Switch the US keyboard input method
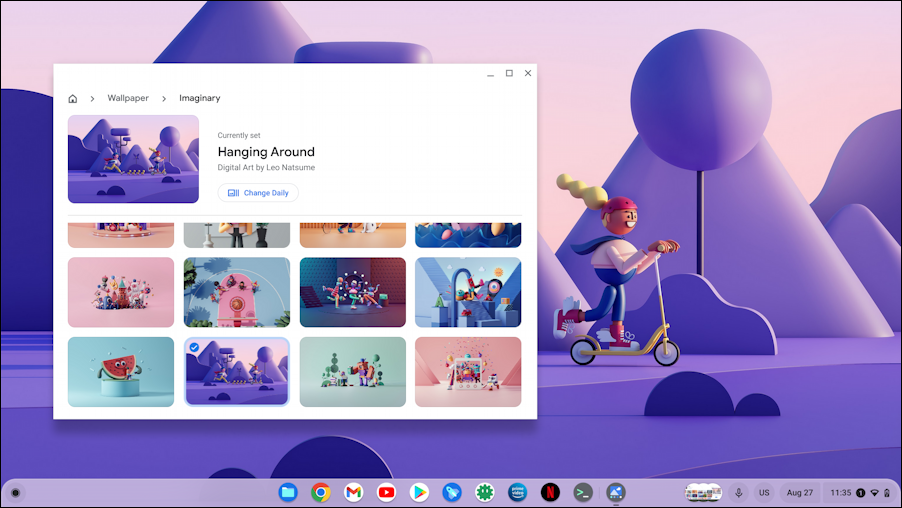This screenshot has width=902, height=508. click(764, 492)
